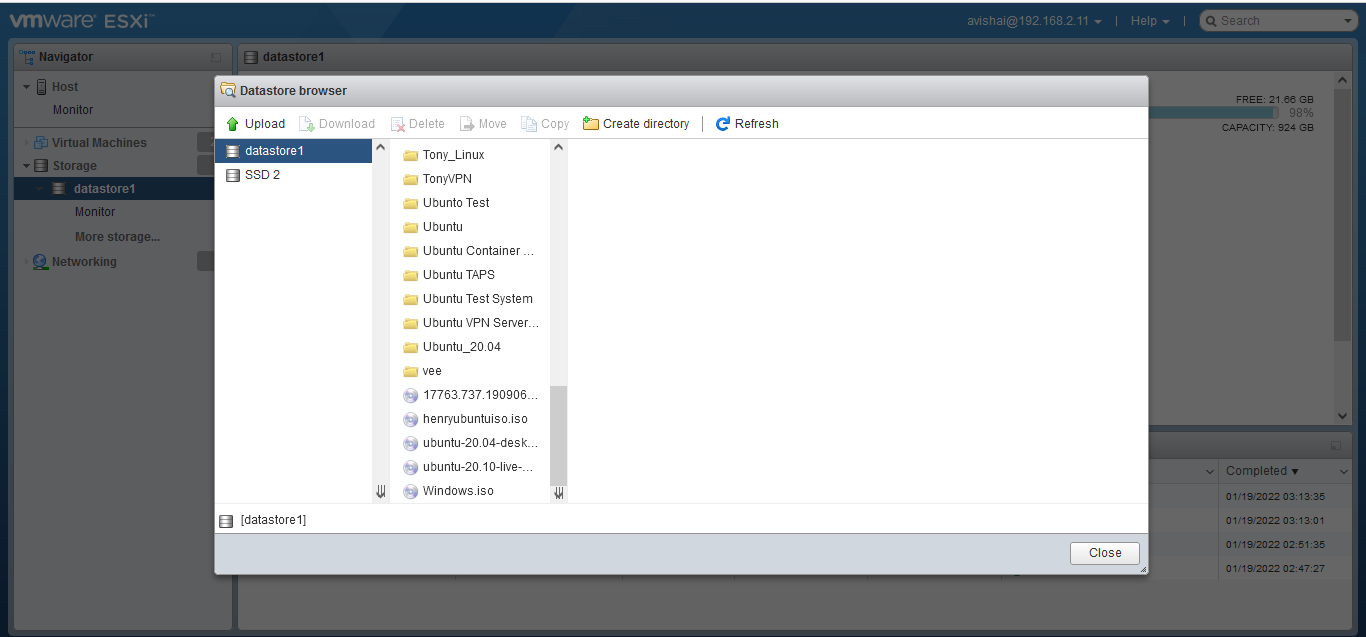
Task: Expand Virtual Machines in Navigator
Action: point(27,143)
